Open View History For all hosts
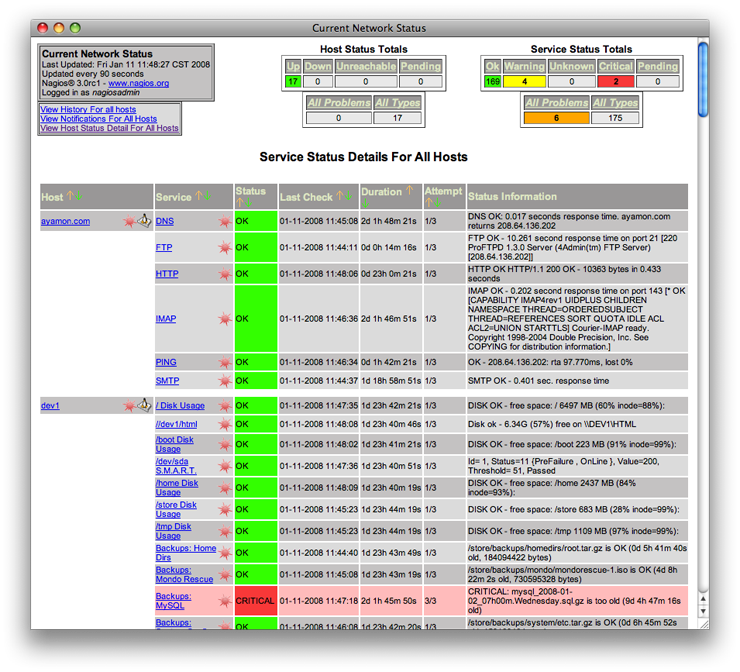This screenshot has width=740, height=672. 88,109
